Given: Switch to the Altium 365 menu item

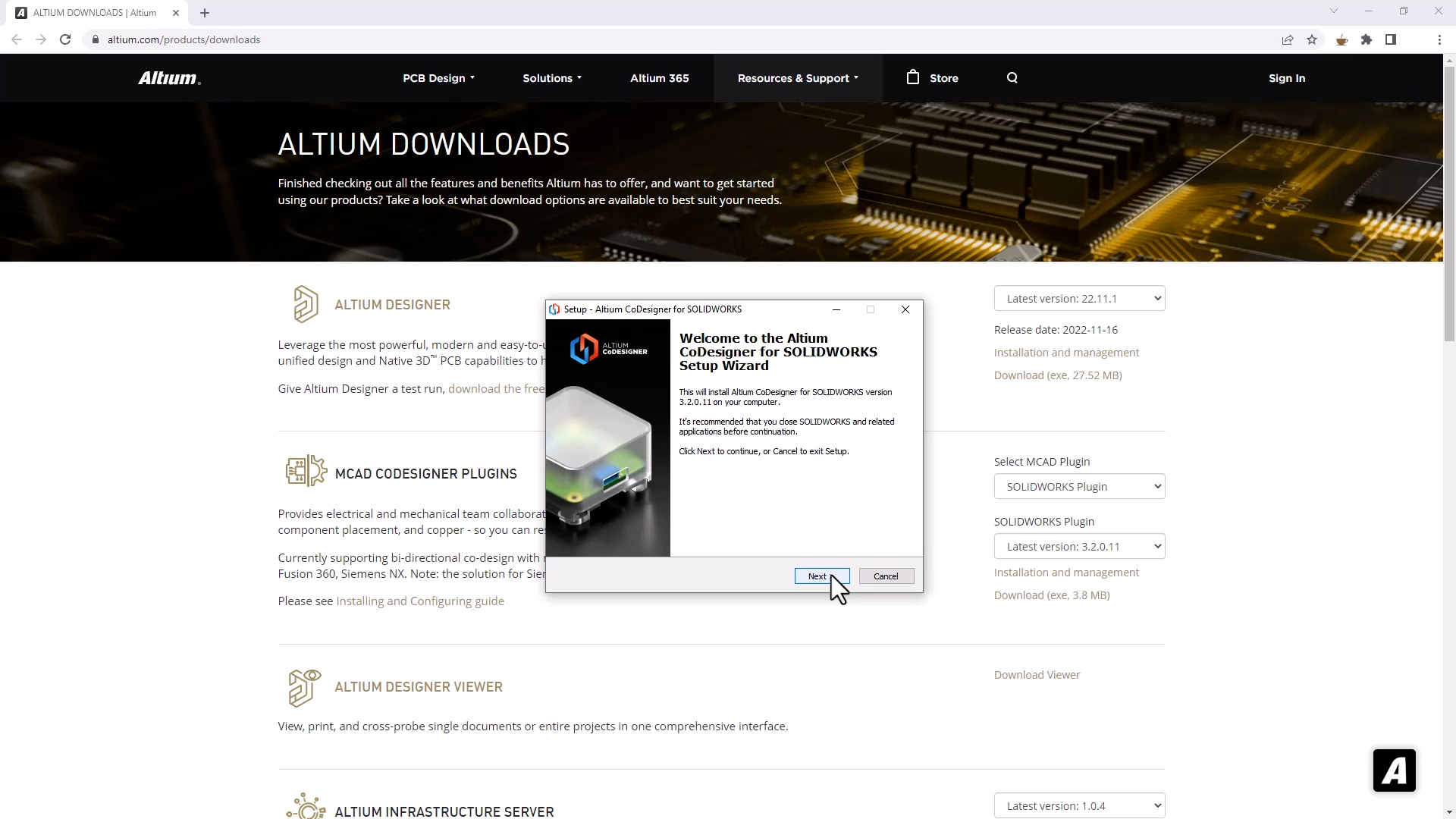Looking at the screenshot, I should [659, 77].
